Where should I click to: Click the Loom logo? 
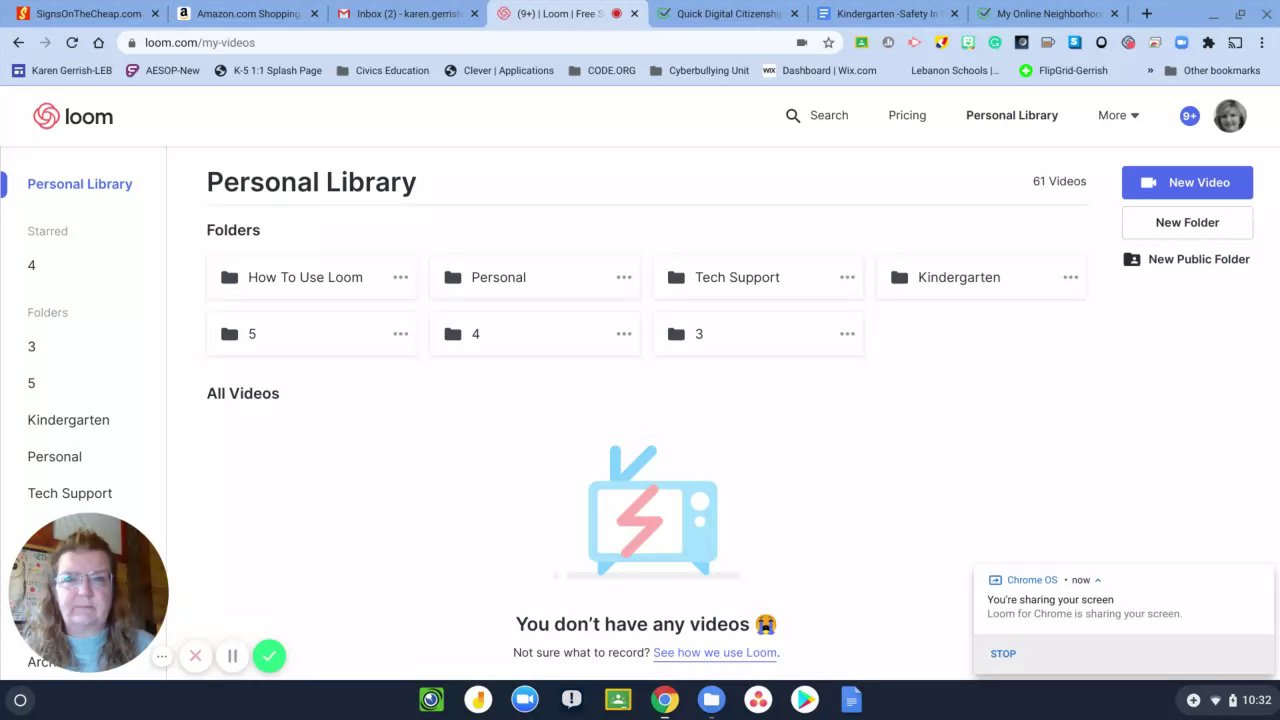tap(73, 116)
